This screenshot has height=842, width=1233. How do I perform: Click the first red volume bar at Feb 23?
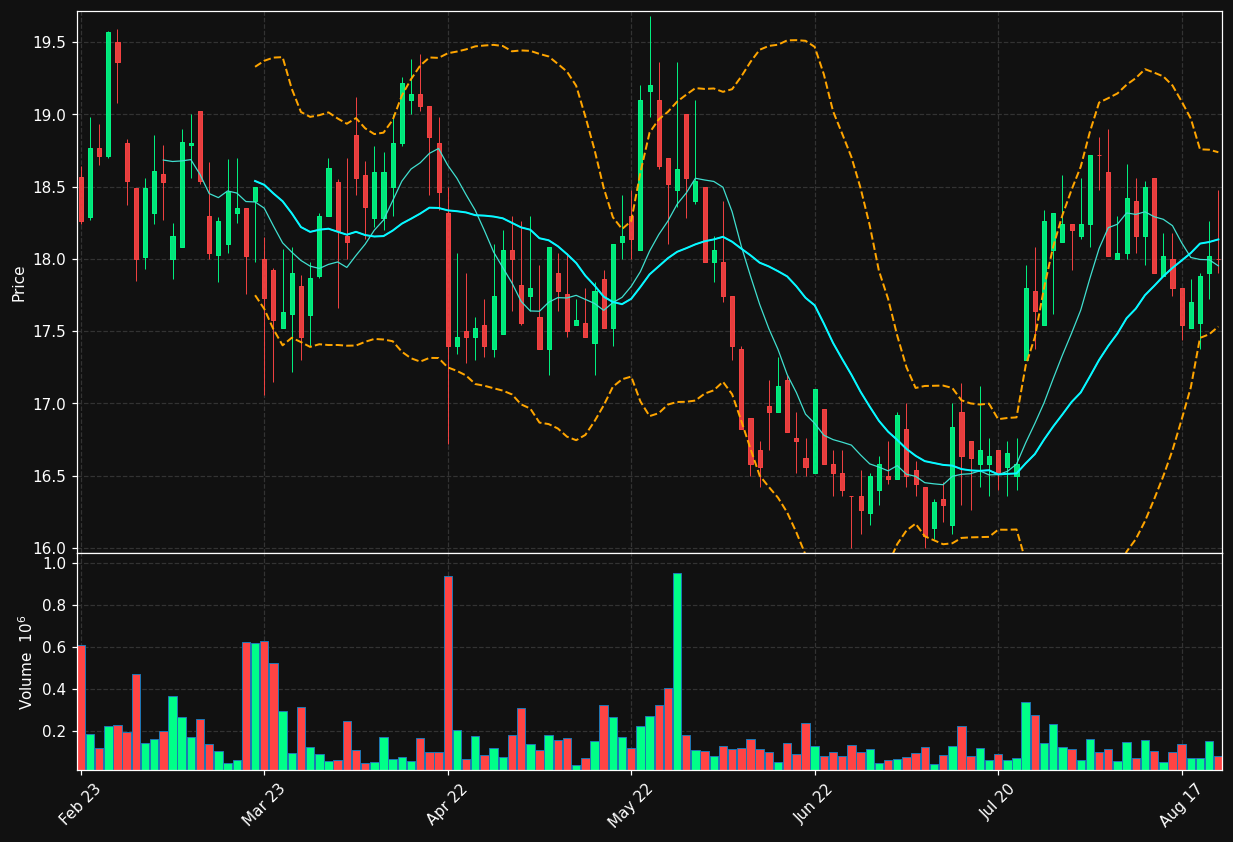tap(81, 707)
